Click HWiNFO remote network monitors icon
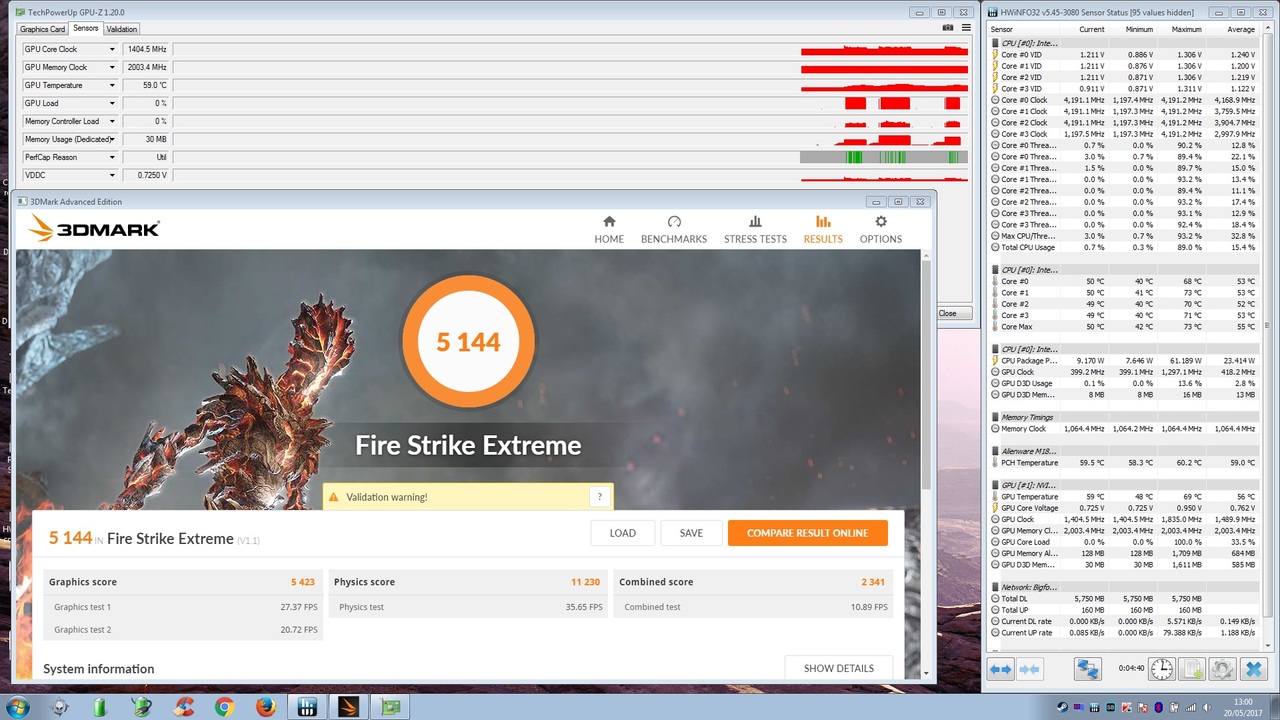This screenshot has width=1280, height=720. 1088,669
